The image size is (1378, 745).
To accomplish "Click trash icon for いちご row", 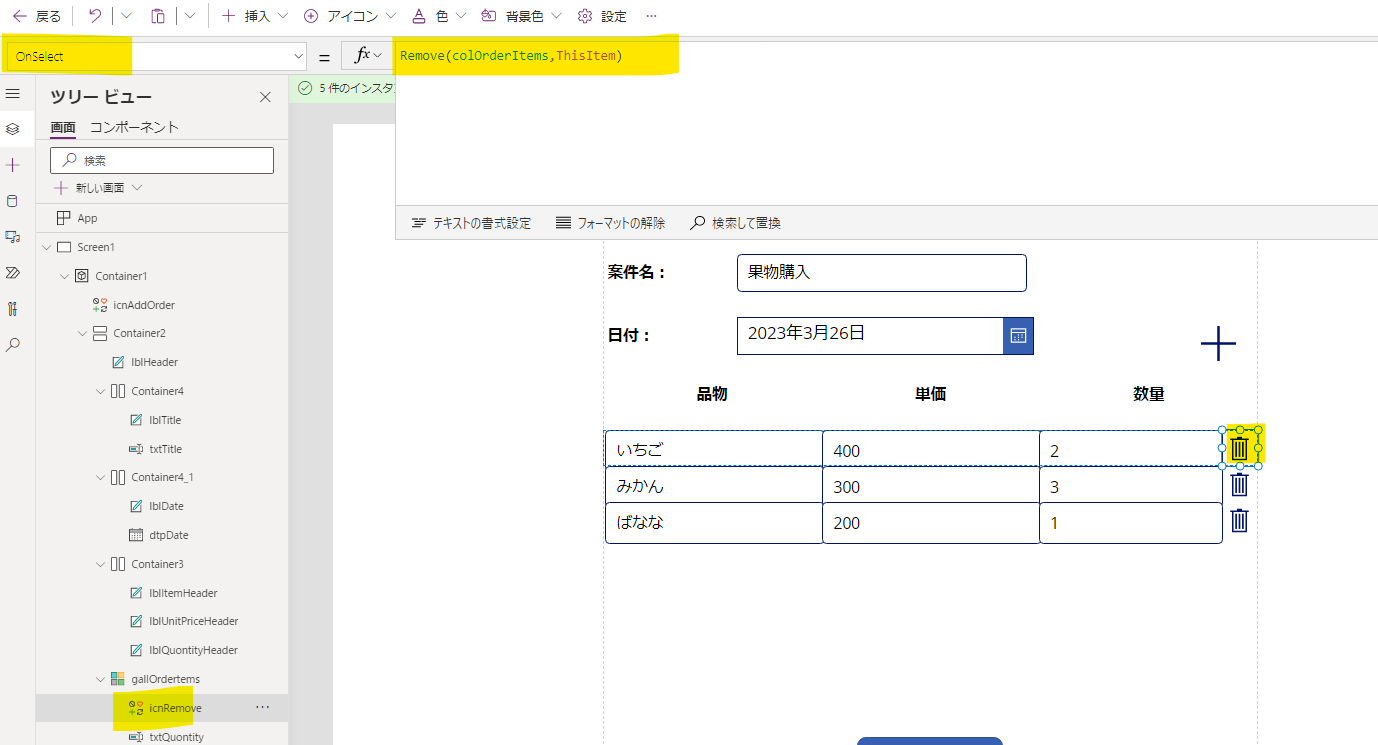I will [1240, 448].
